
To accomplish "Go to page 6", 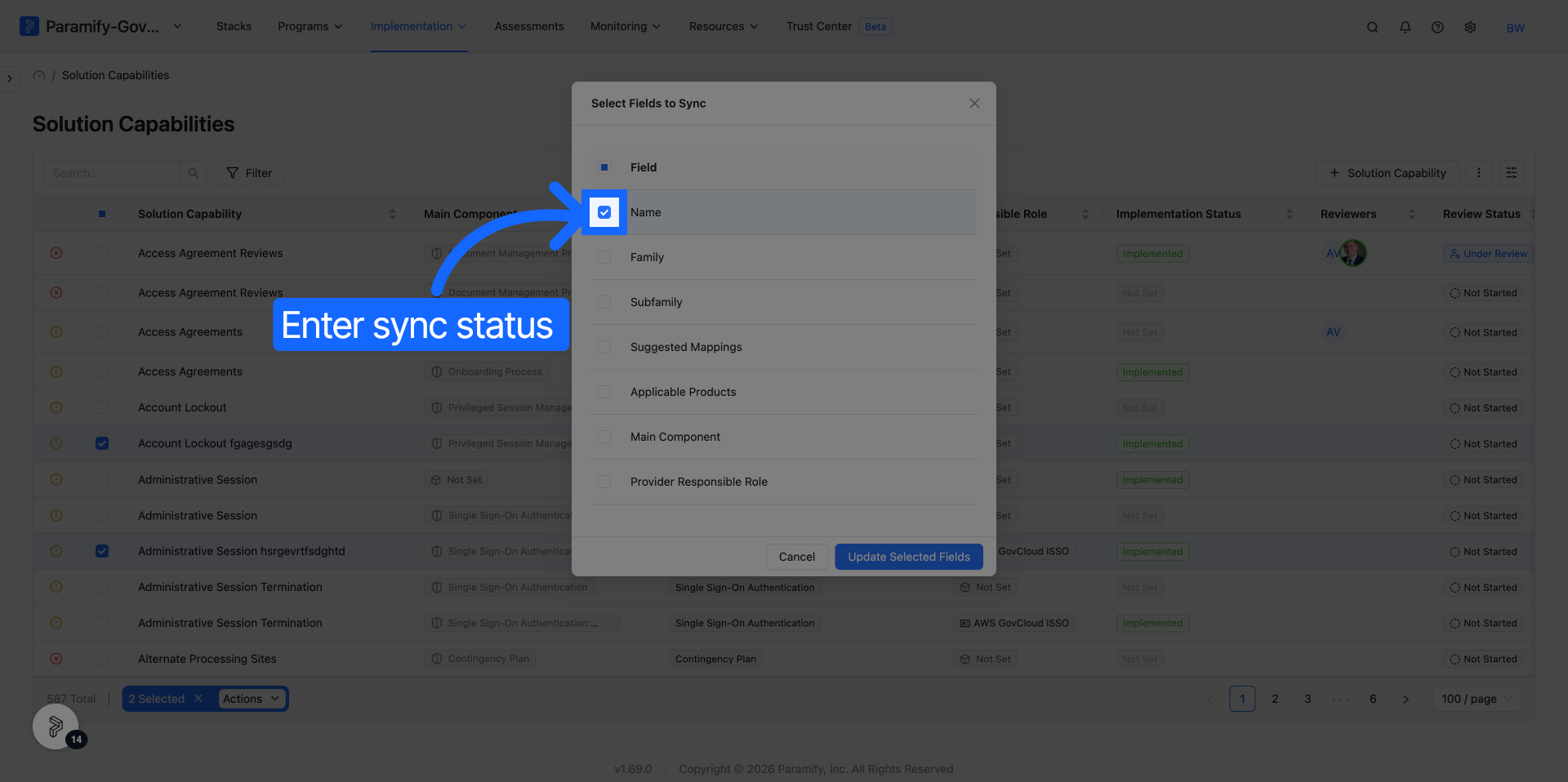I will coord(1373,699).
